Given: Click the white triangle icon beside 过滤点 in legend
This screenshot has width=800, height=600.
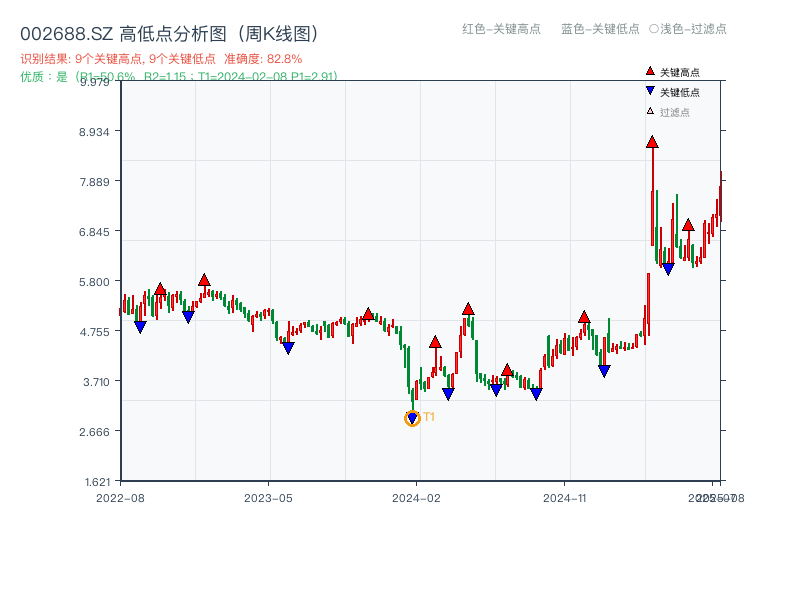Looking at the screenshot, I should click(650, 111).
